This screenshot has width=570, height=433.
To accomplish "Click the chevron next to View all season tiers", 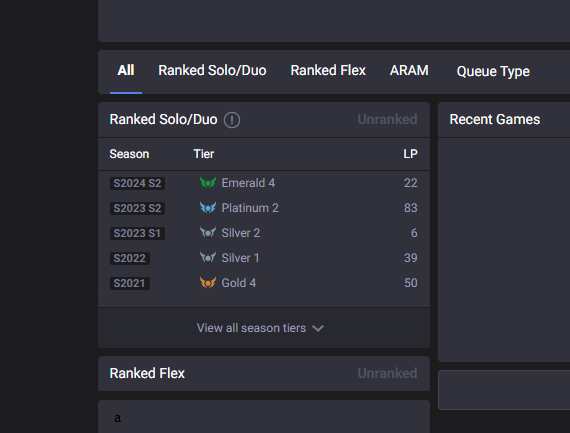I will coord(318,328).
